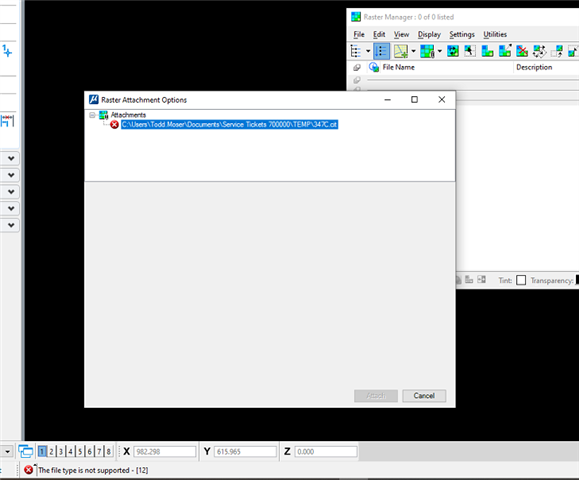The width and height of the screenshot is (579, 480).
Task: Select the 347C.cit file path entry
Action: tap(229, 124)
